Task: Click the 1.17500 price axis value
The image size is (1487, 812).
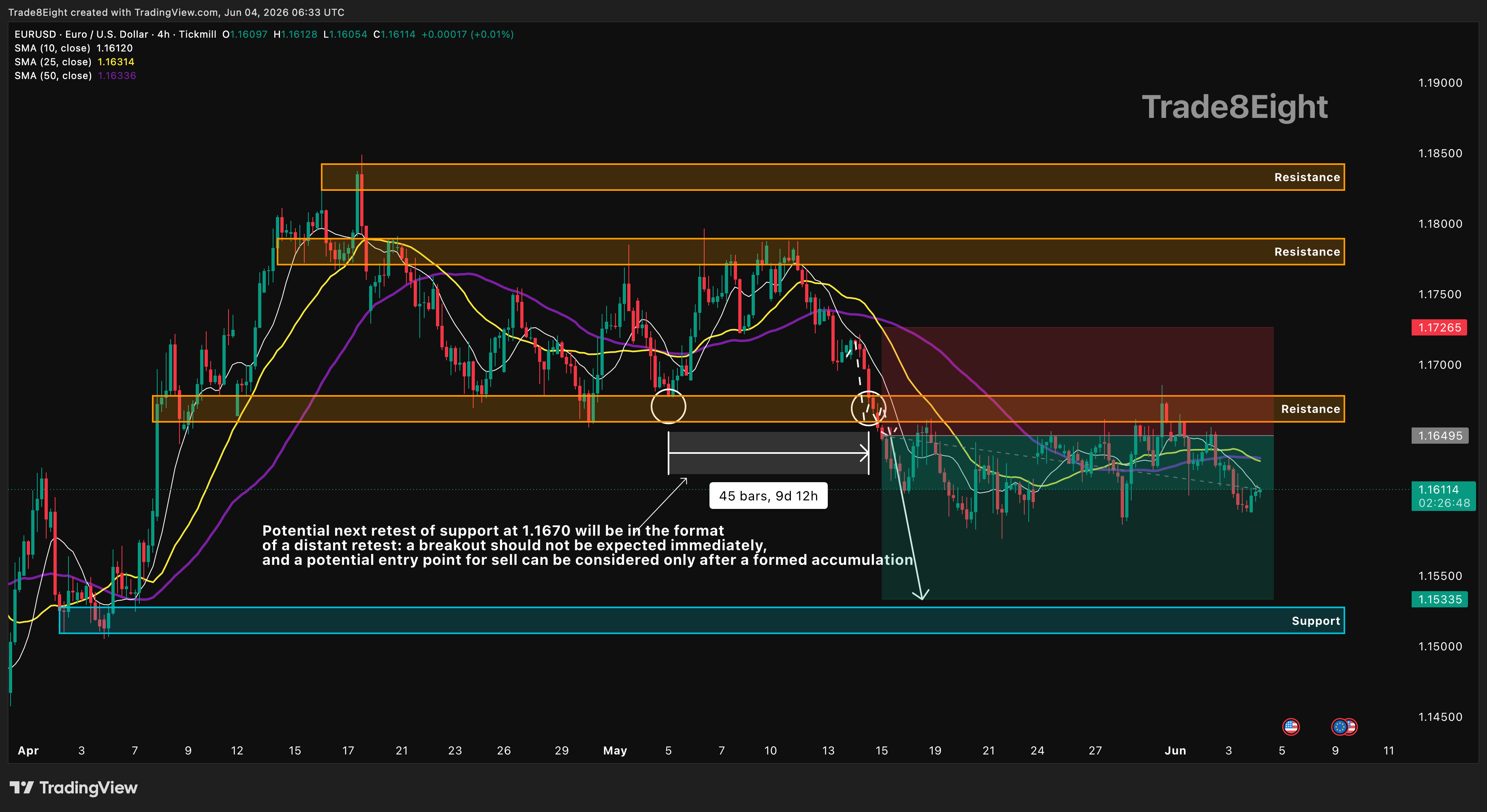Action: tap(1440, 294)
